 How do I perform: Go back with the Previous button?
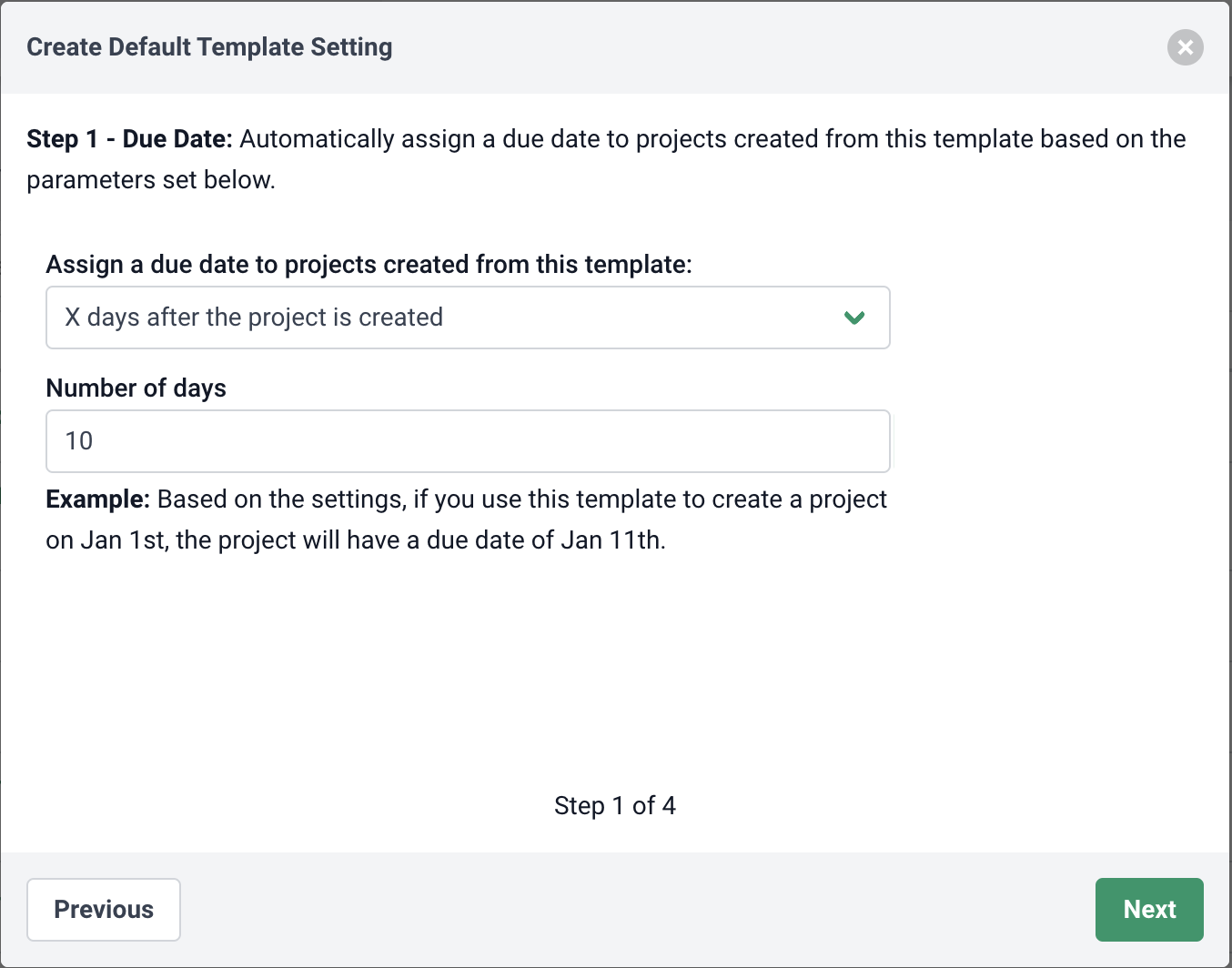104,910
